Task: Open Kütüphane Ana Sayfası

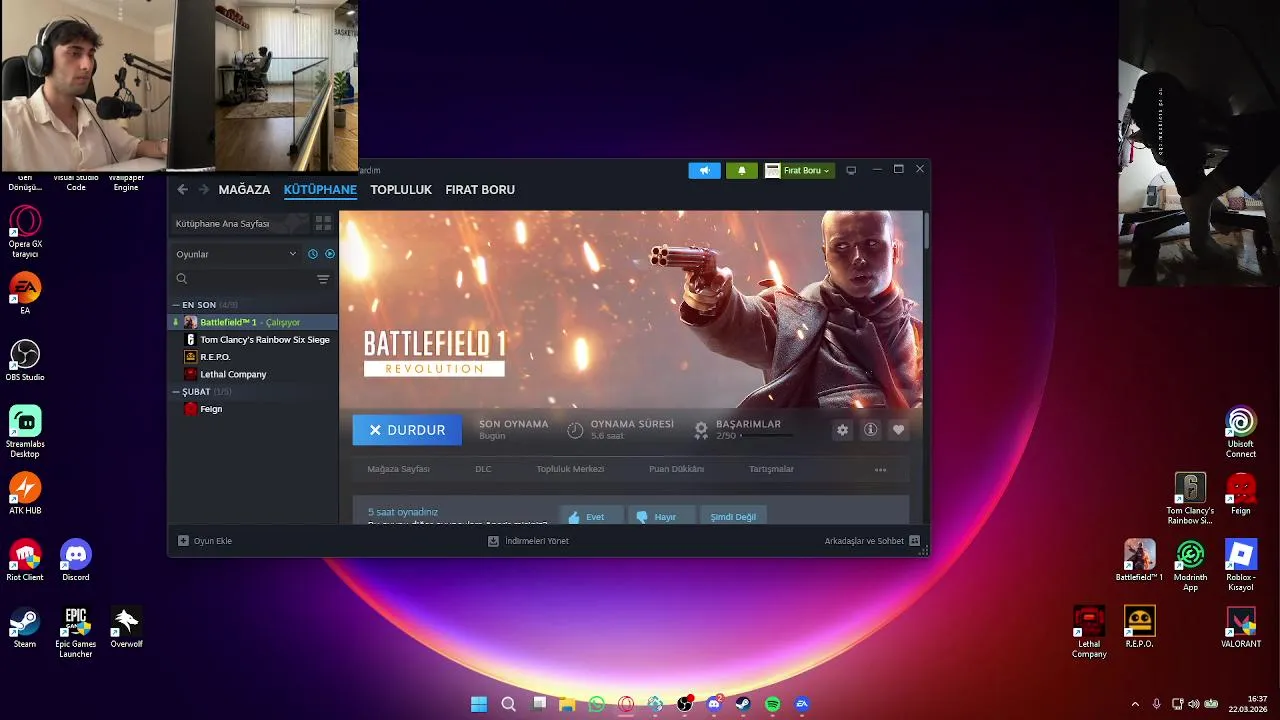Action: 239,224
